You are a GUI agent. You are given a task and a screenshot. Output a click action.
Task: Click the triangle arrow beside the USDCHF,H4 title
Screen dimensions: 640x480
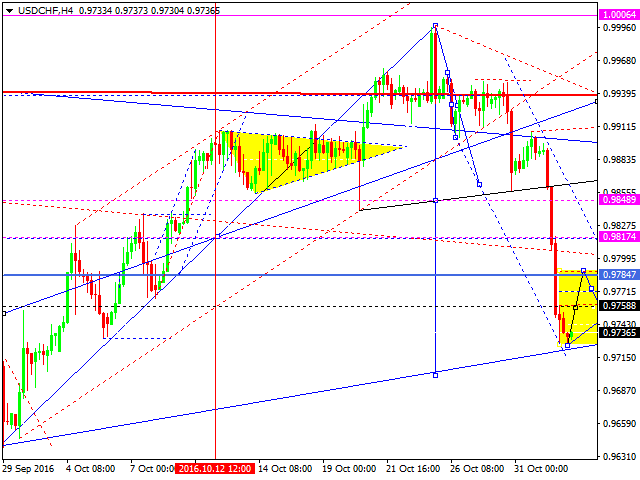9,11
